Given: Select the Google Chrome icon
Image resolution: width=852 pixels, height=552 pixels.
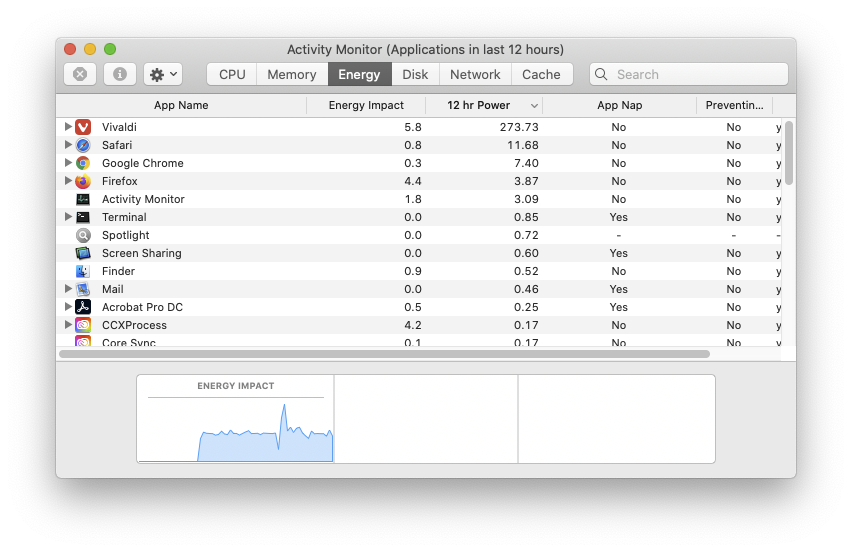Looking at the screenshot, I should click(x=83, y=163).
